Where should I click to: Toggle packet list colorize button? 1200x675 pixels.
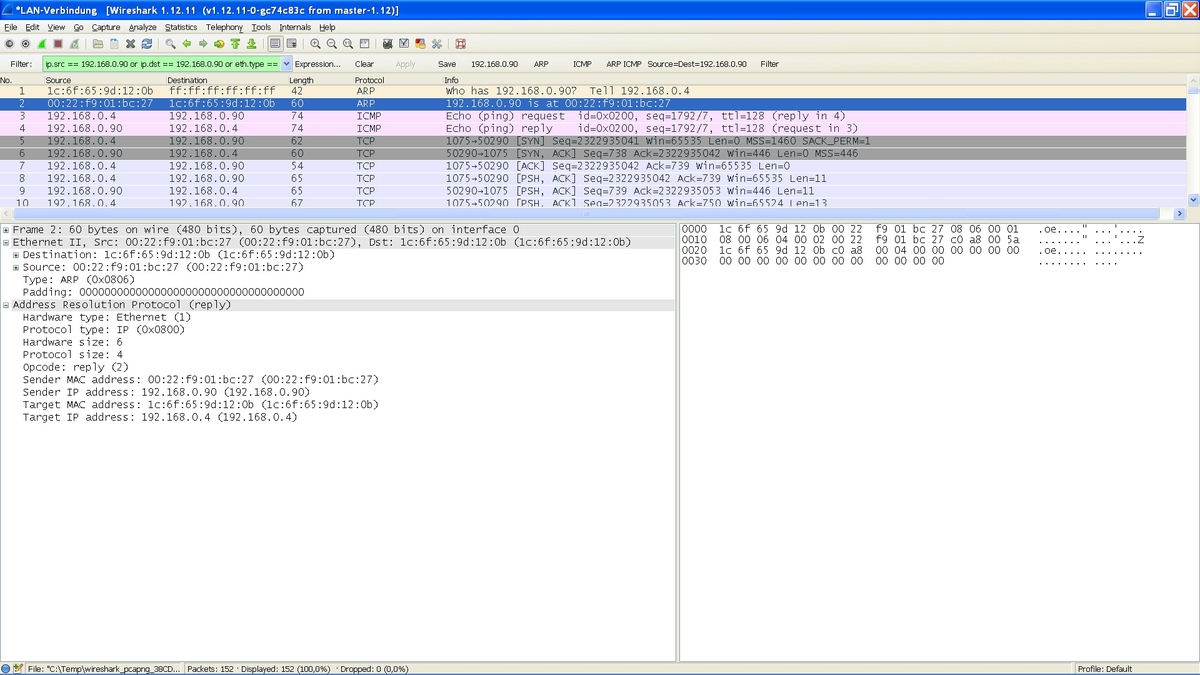pyautogui.click(x=276, y=44)
